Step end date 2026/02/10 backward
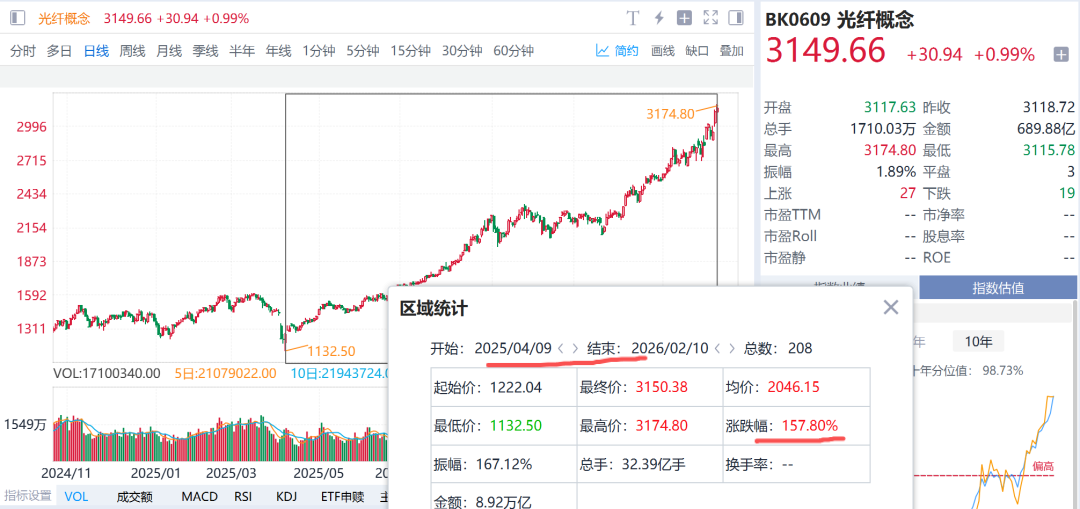This screenshot has width=1080, height=509. tap(717, 349)
